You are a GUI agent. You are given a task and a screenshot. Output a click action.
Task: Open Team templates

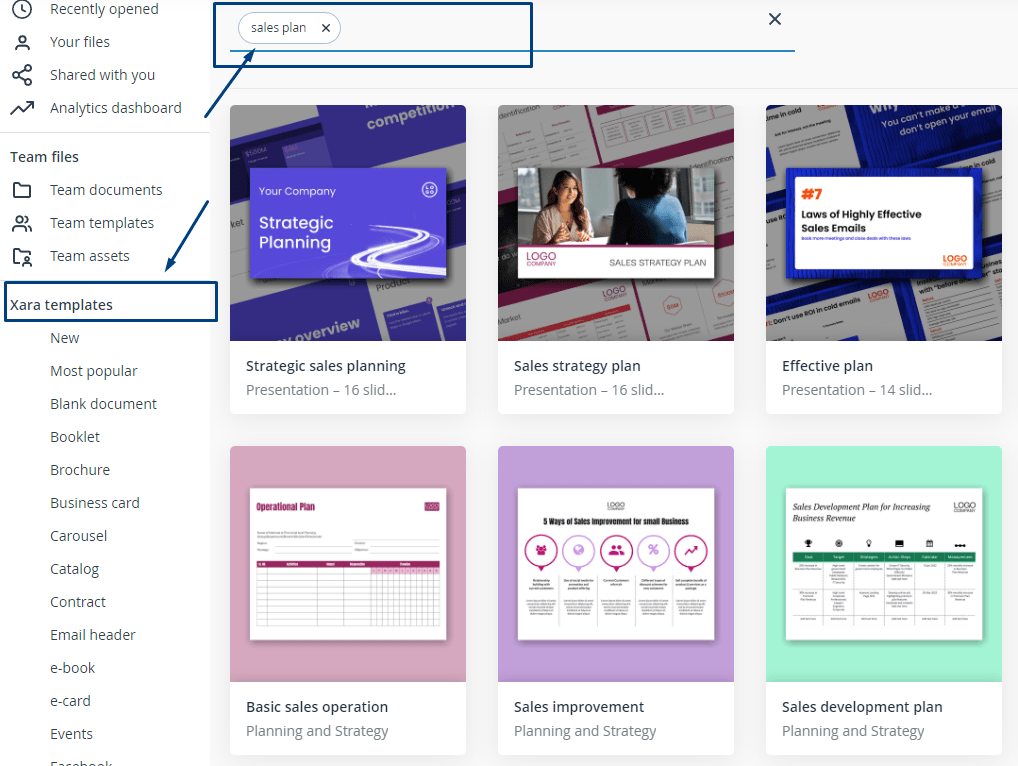click(x=102, y=223)
